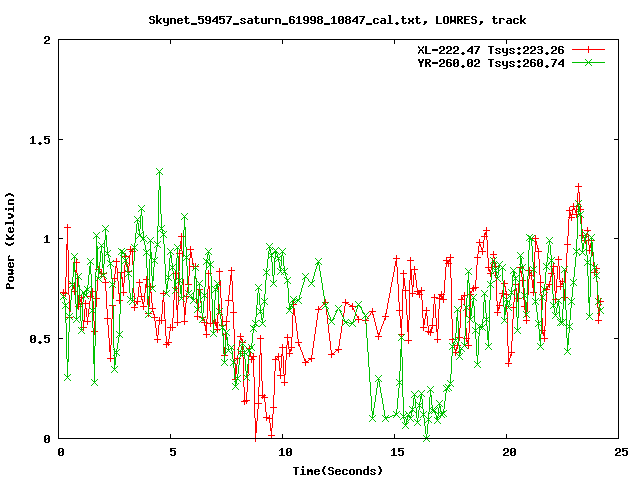The image size is (640, 480).
Task: Click the y-axis tick label 0.5
Action: 40,339
